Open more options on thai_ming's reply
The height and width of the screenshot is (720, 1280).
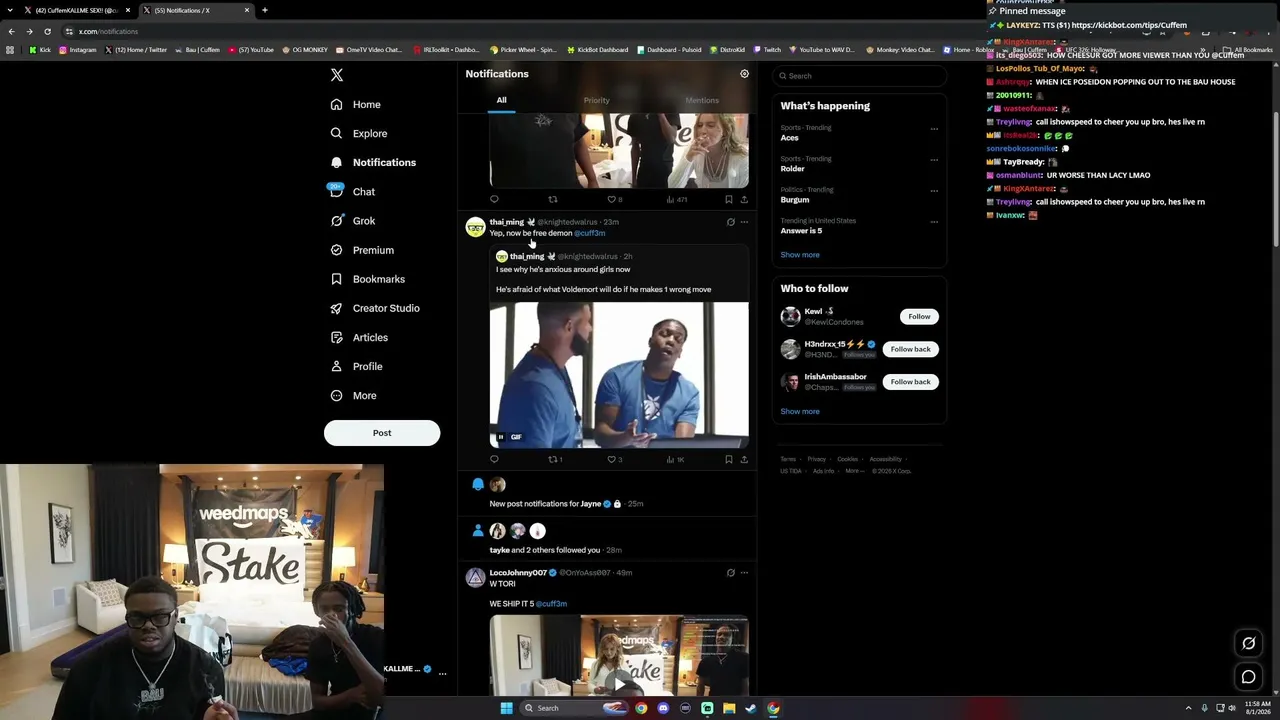(x=744, y=222)
